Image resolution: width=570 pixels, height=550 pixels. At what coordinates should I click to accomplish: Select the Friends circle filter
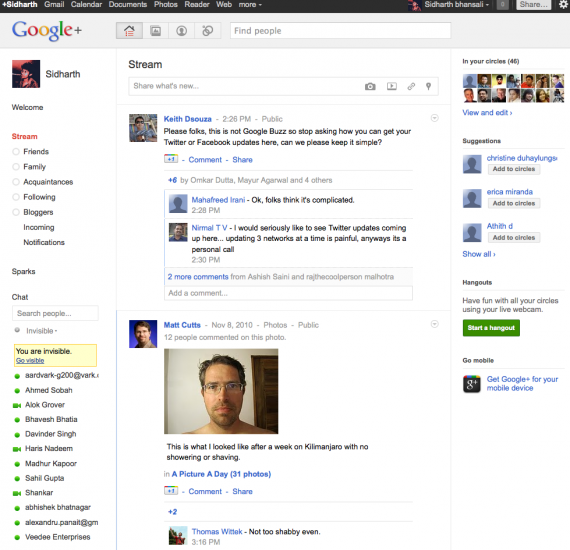pos(16,152)
